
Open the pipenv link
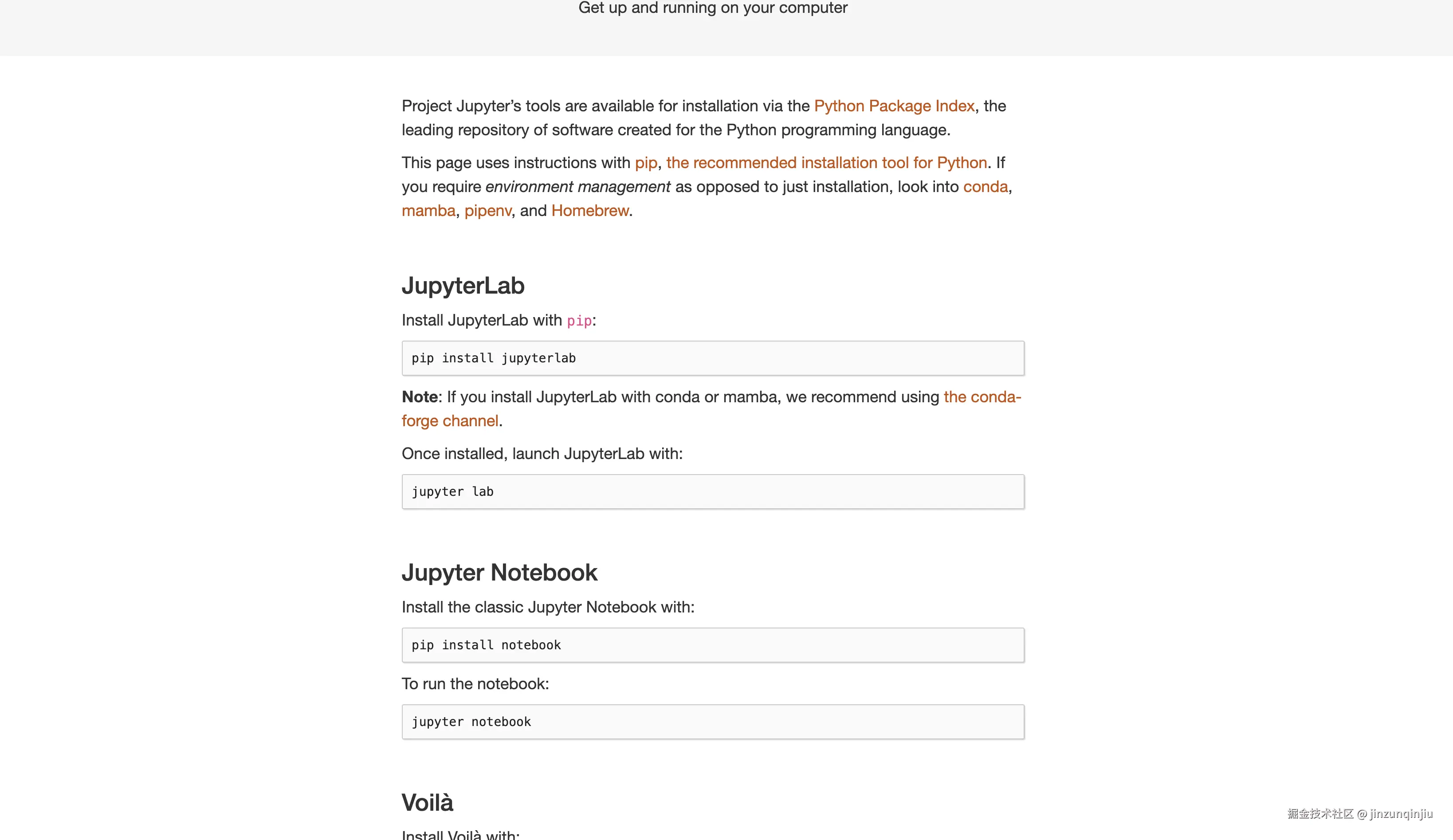pyautogui.click(x=488, y=211)
